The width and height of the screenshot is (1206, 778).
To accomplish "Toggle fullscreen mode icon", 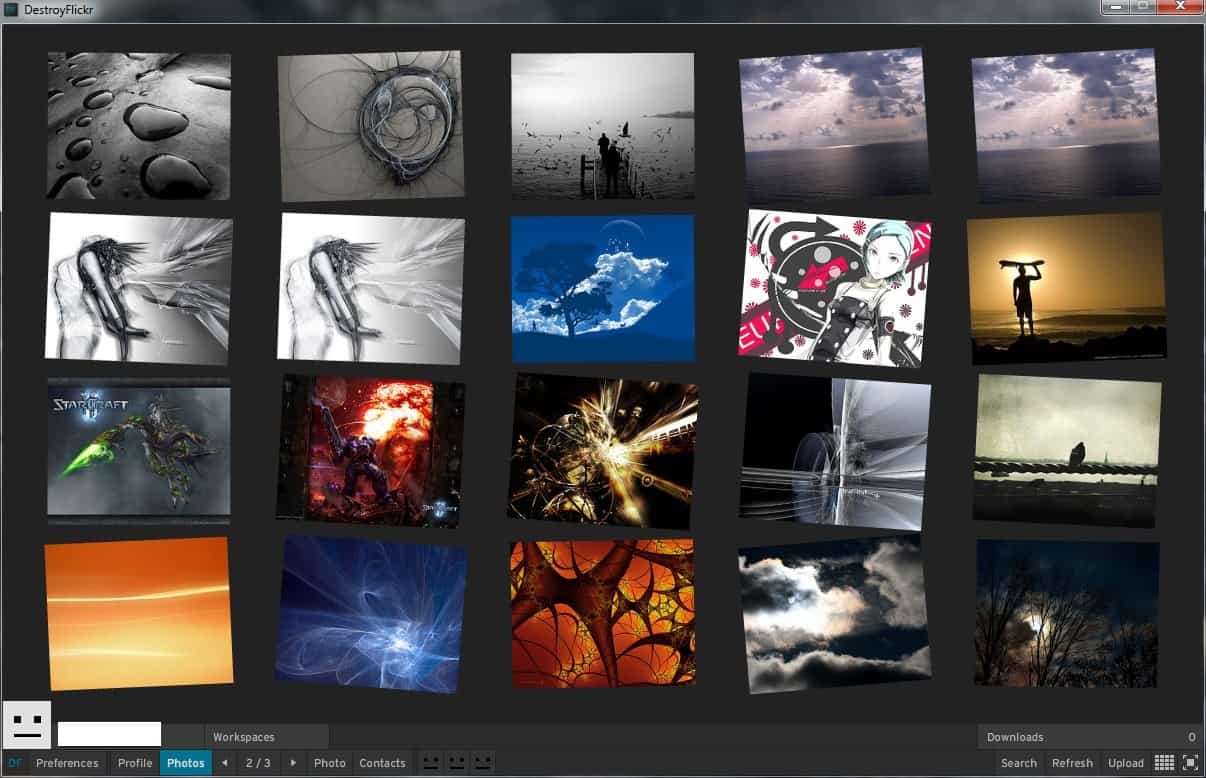I will (x=1190, y=763).
